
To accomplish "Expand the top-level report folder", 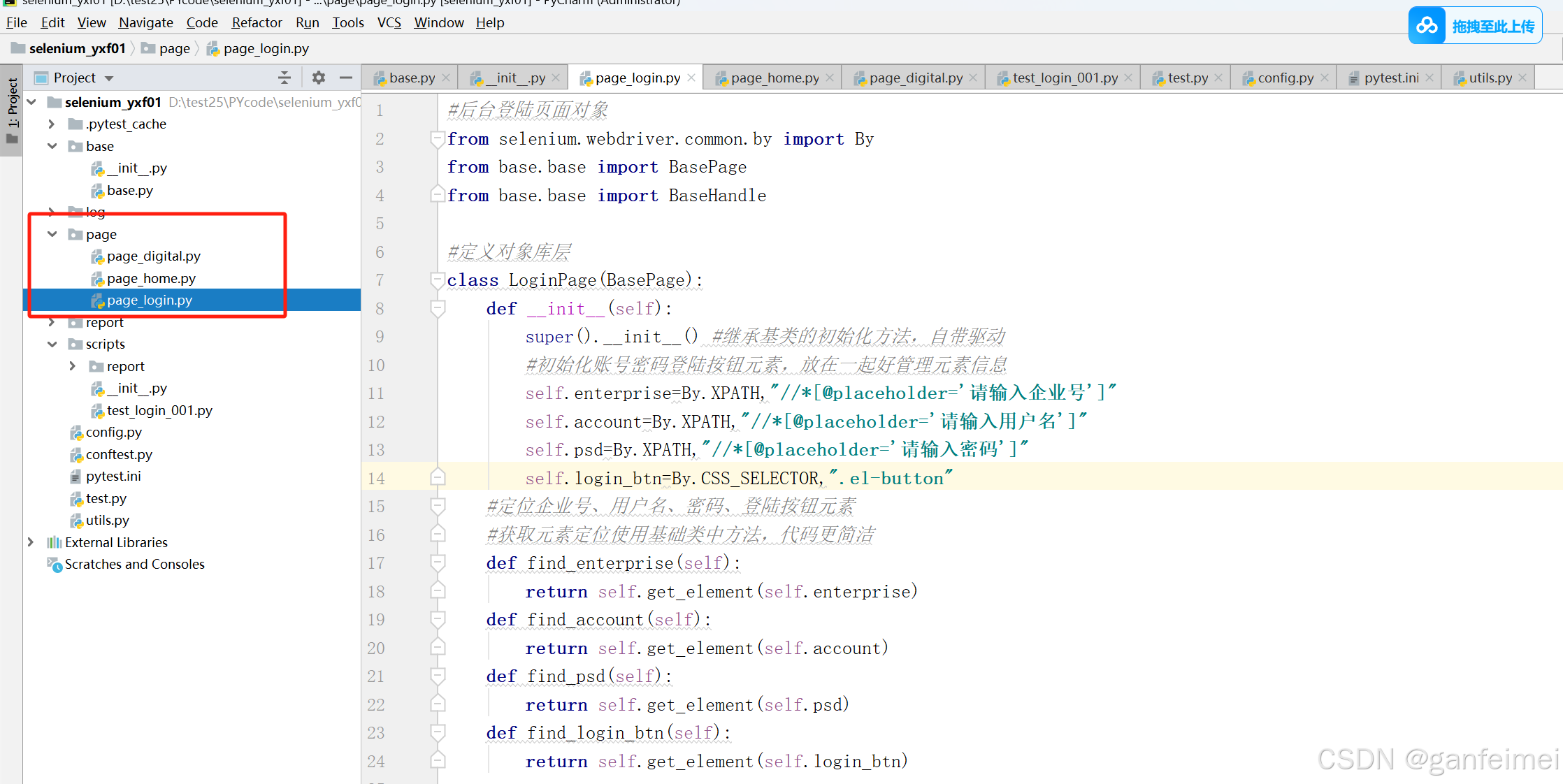I will point(52,322).
